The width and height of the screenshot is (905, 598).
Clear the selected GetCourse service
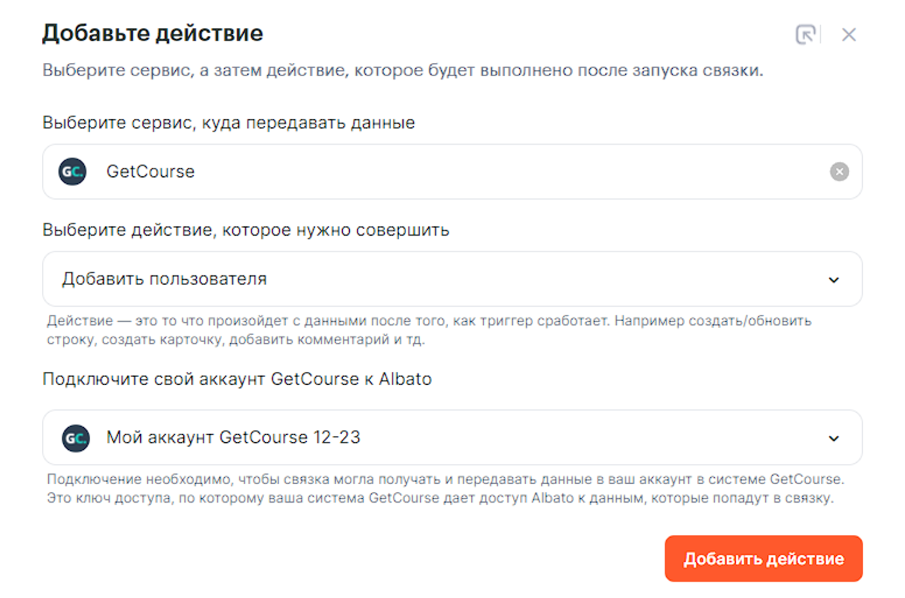tap(839, 172)
